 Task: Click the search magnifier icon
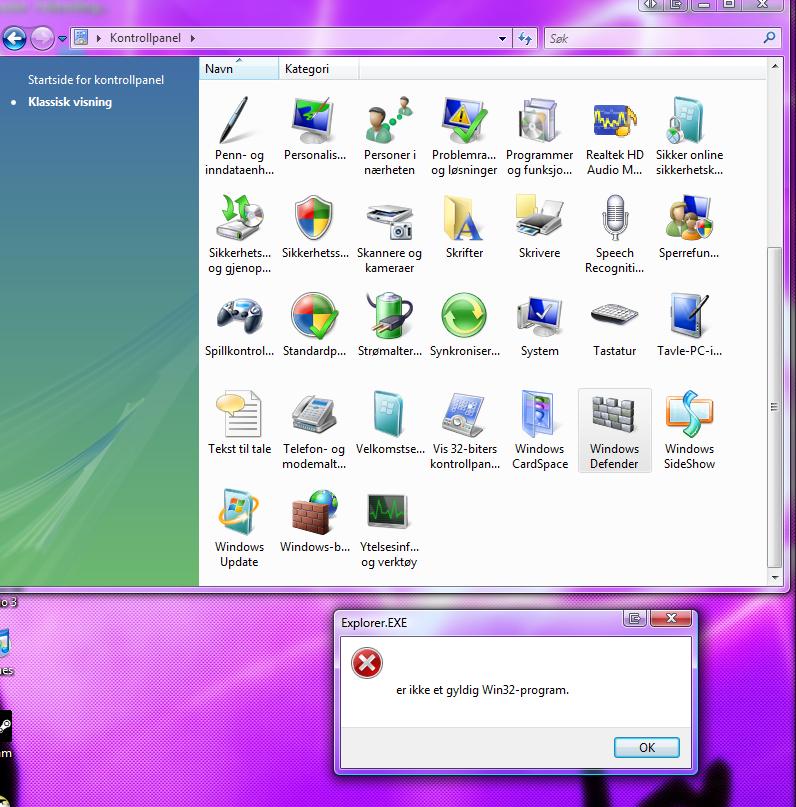click(770, 38)
